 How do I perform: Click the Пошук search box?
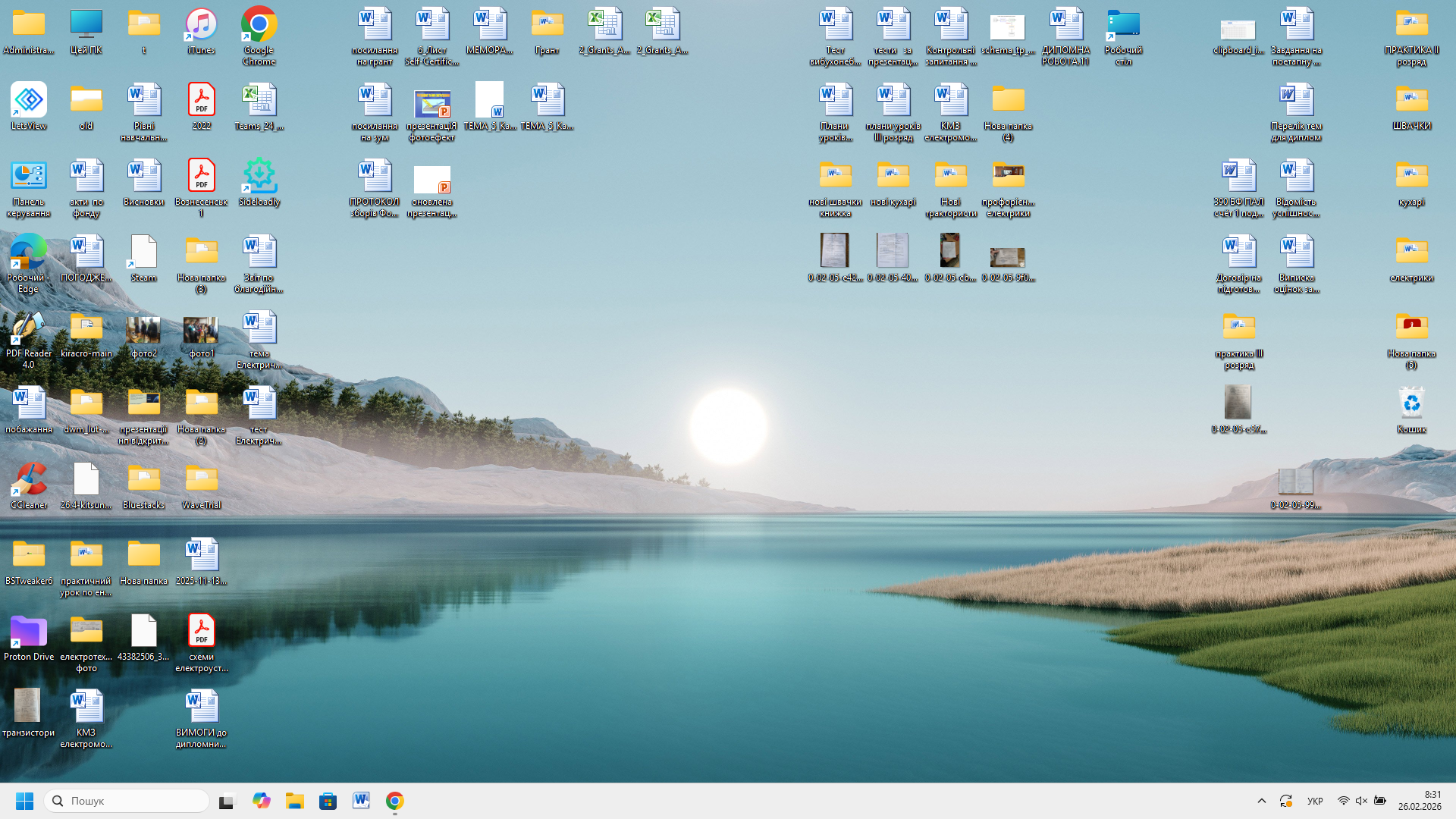coord(127,801)
